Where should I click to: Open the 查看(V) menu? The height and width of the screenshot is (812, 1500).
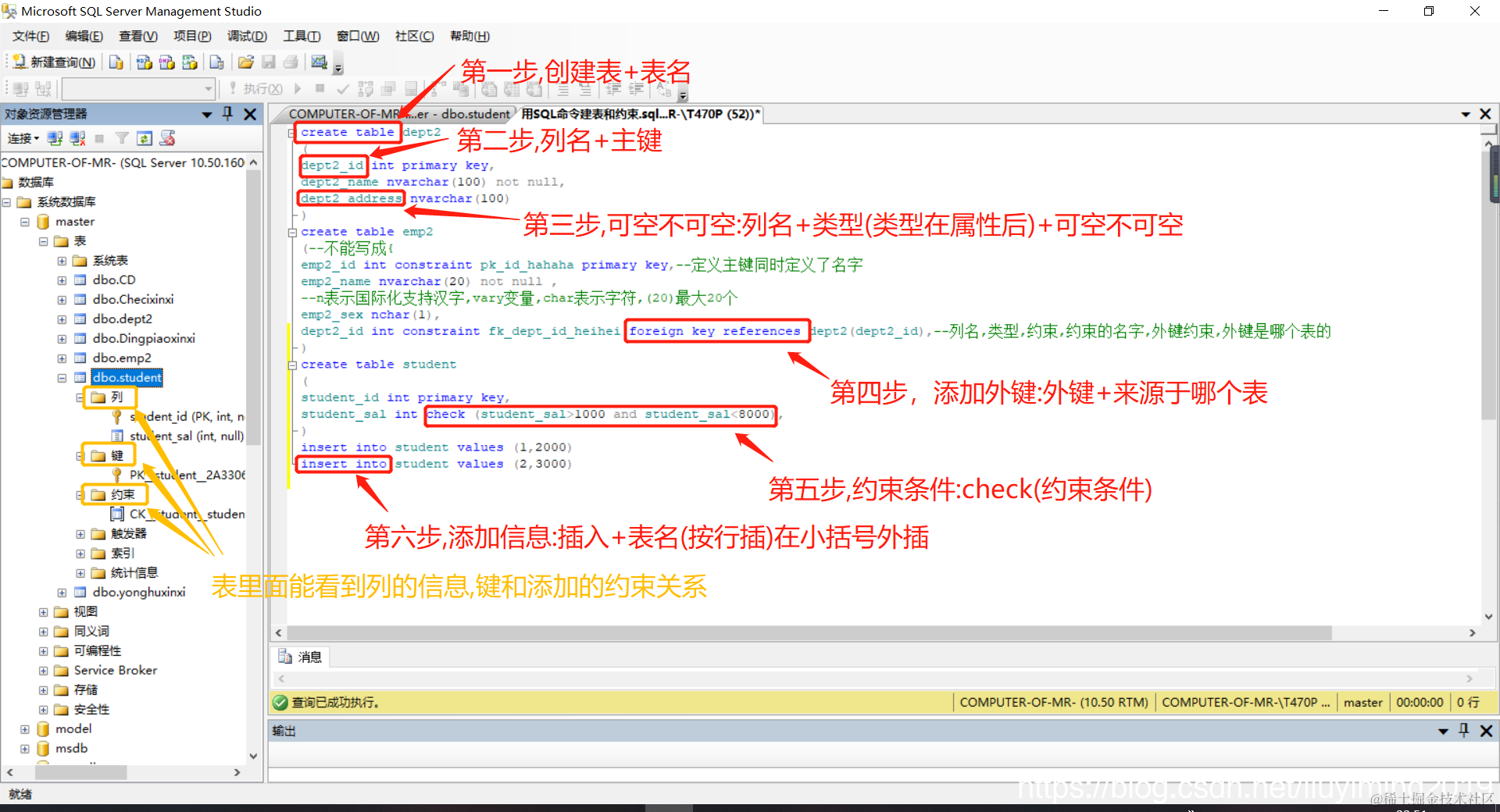coord(137,36)
